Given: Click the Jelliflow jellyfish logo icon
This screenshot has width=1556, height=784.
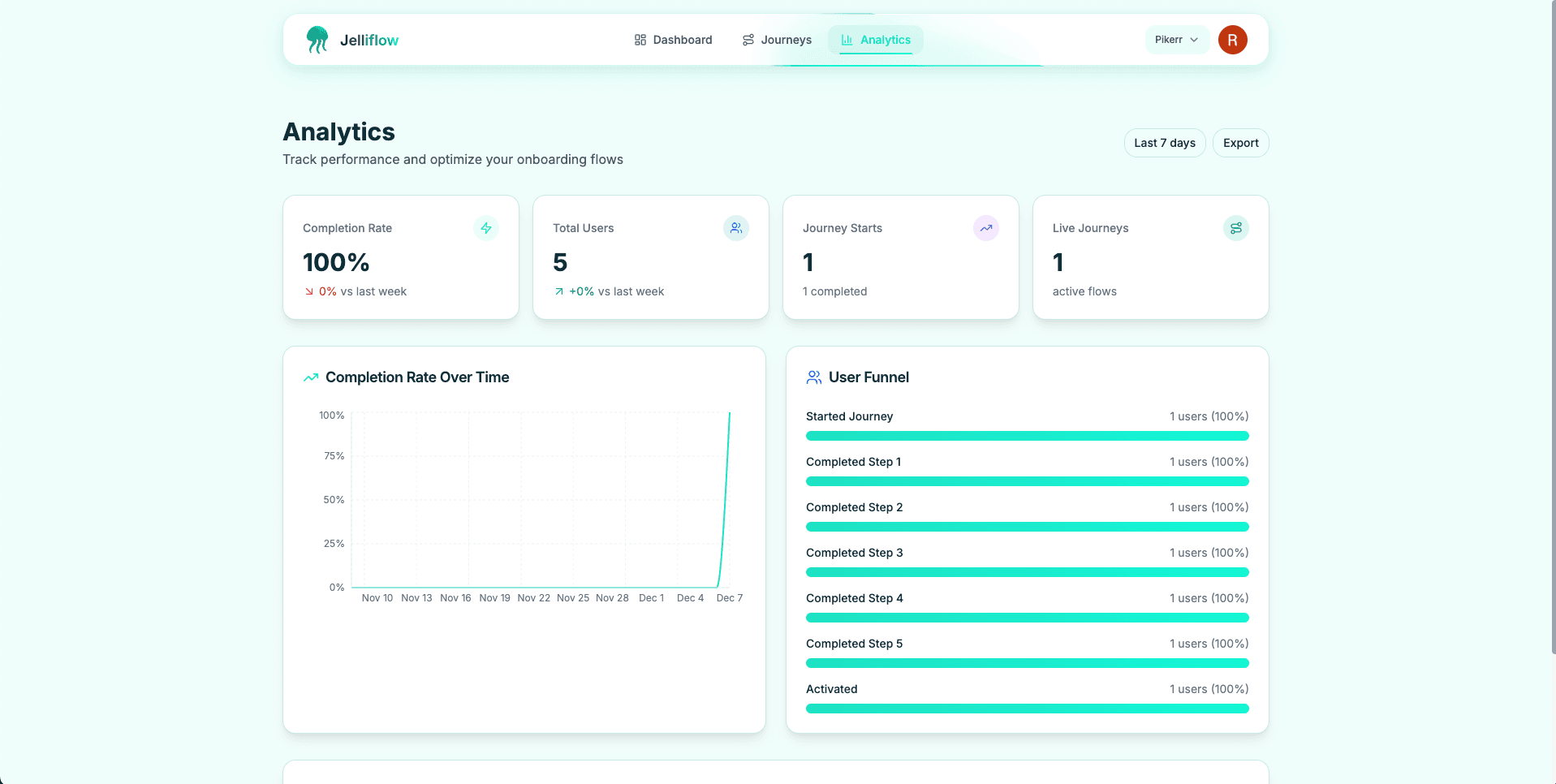Looking at the screenshot, I should click(x=319, y=37).
